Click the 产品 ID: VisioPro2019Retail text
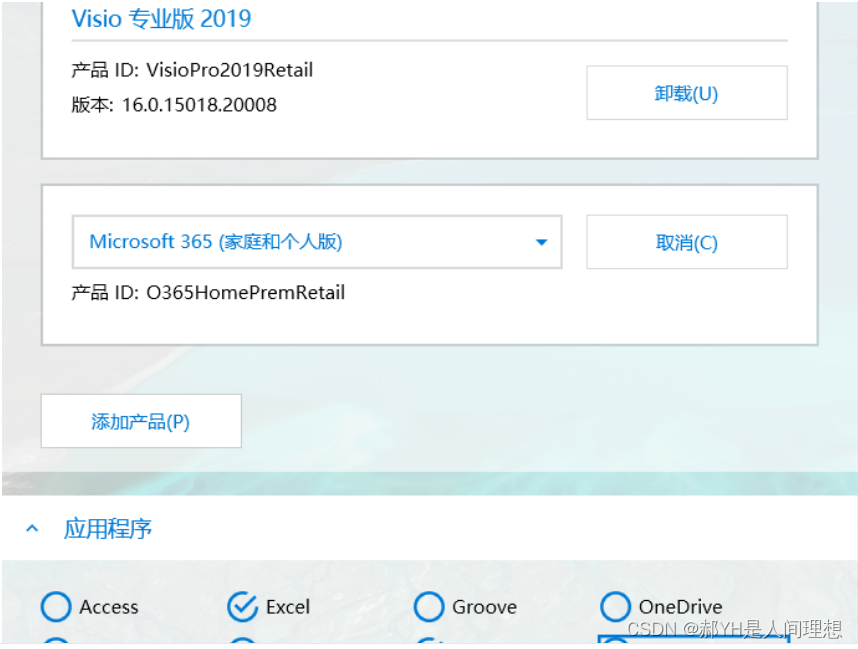Image resolution: width=858 pixels, height=649 pixels. click(192, 70)
